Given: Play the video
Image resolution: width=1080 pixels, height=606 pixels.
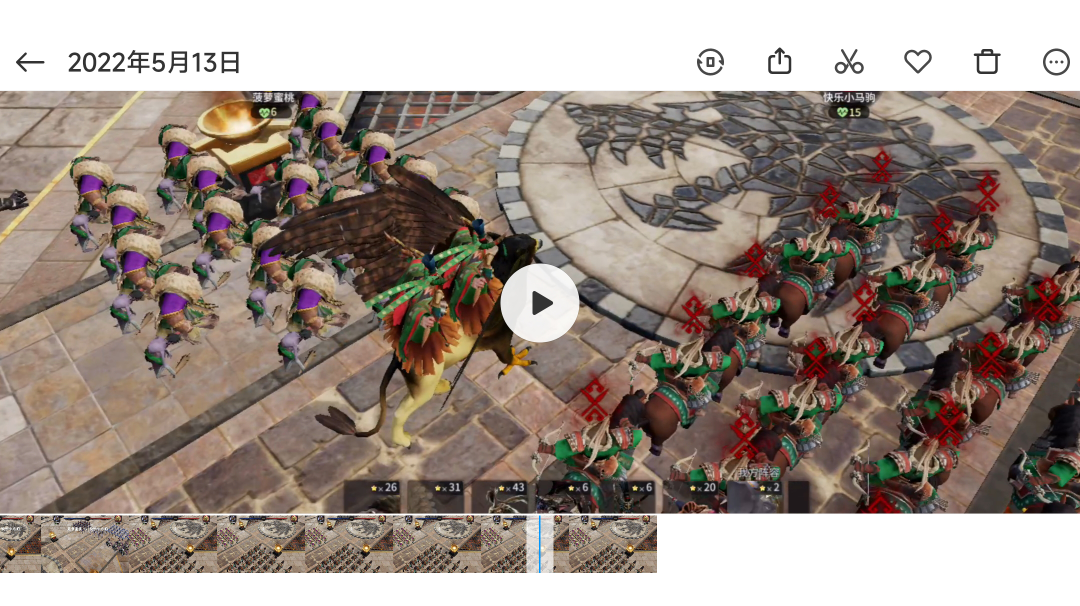Looking at the screenshot, I should [x=540, y=303].
